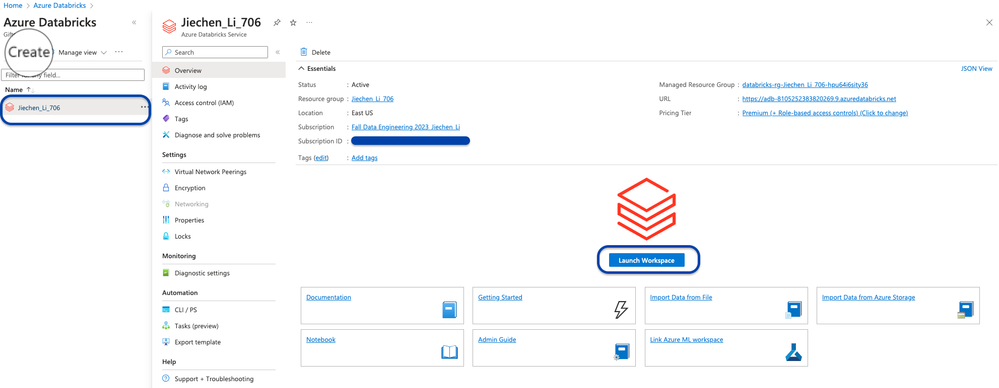Open the Notebook card link

tap(321, 340)
